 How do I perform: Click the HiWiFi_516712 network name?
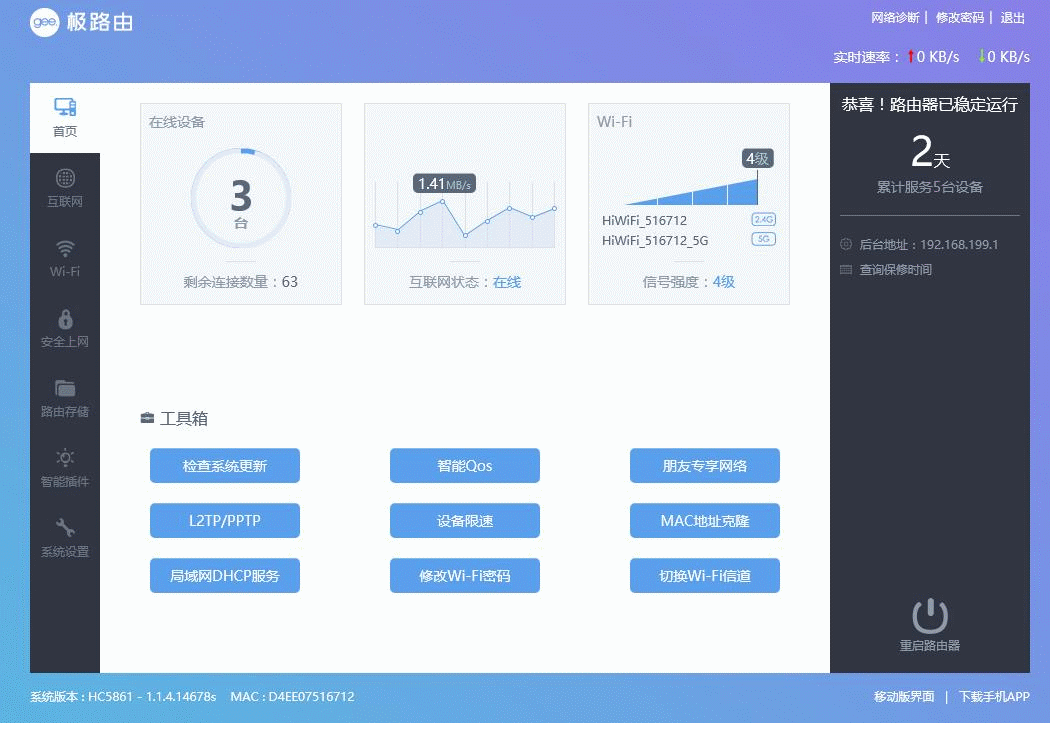coord(644,220)
